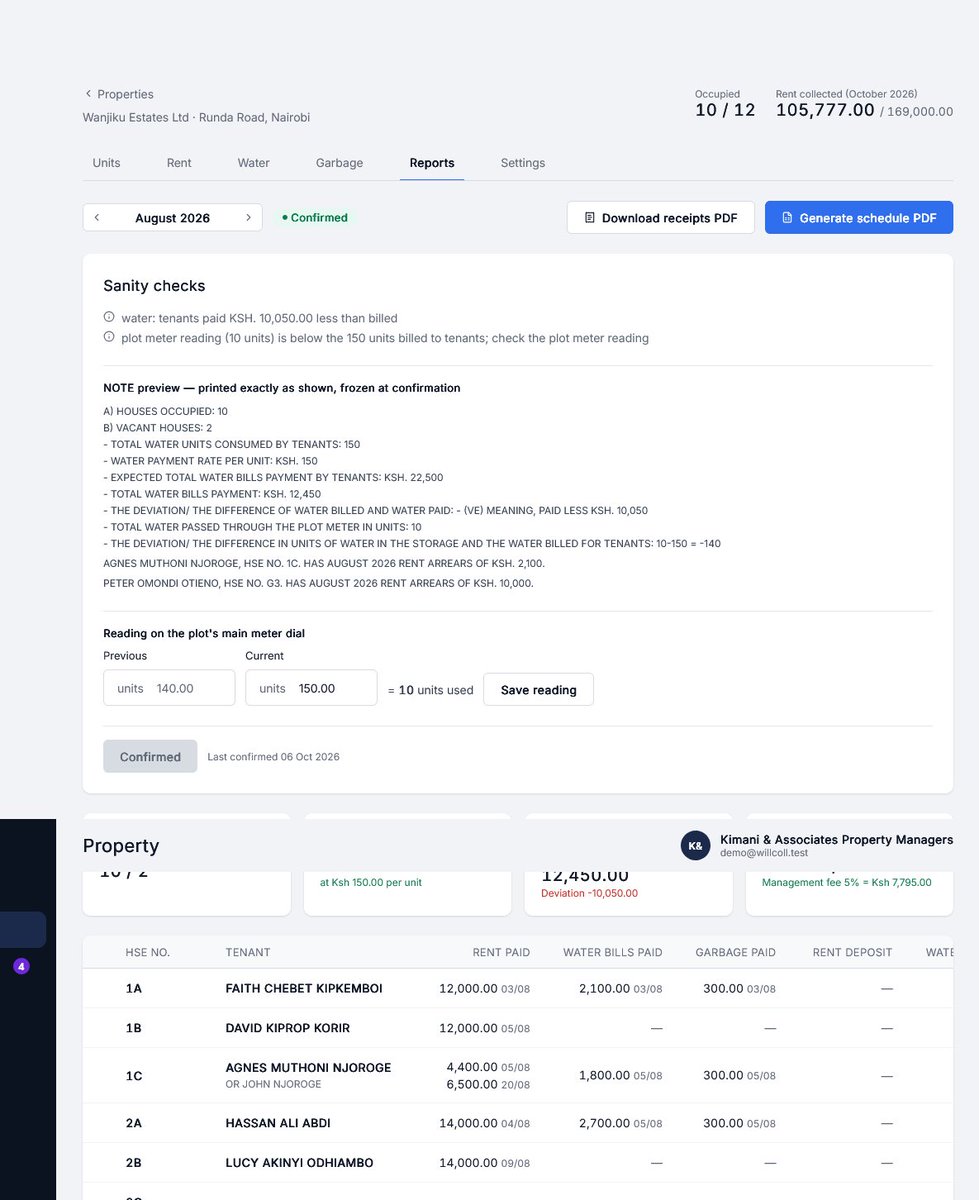Click the August 2026 month label

[172, 218]
